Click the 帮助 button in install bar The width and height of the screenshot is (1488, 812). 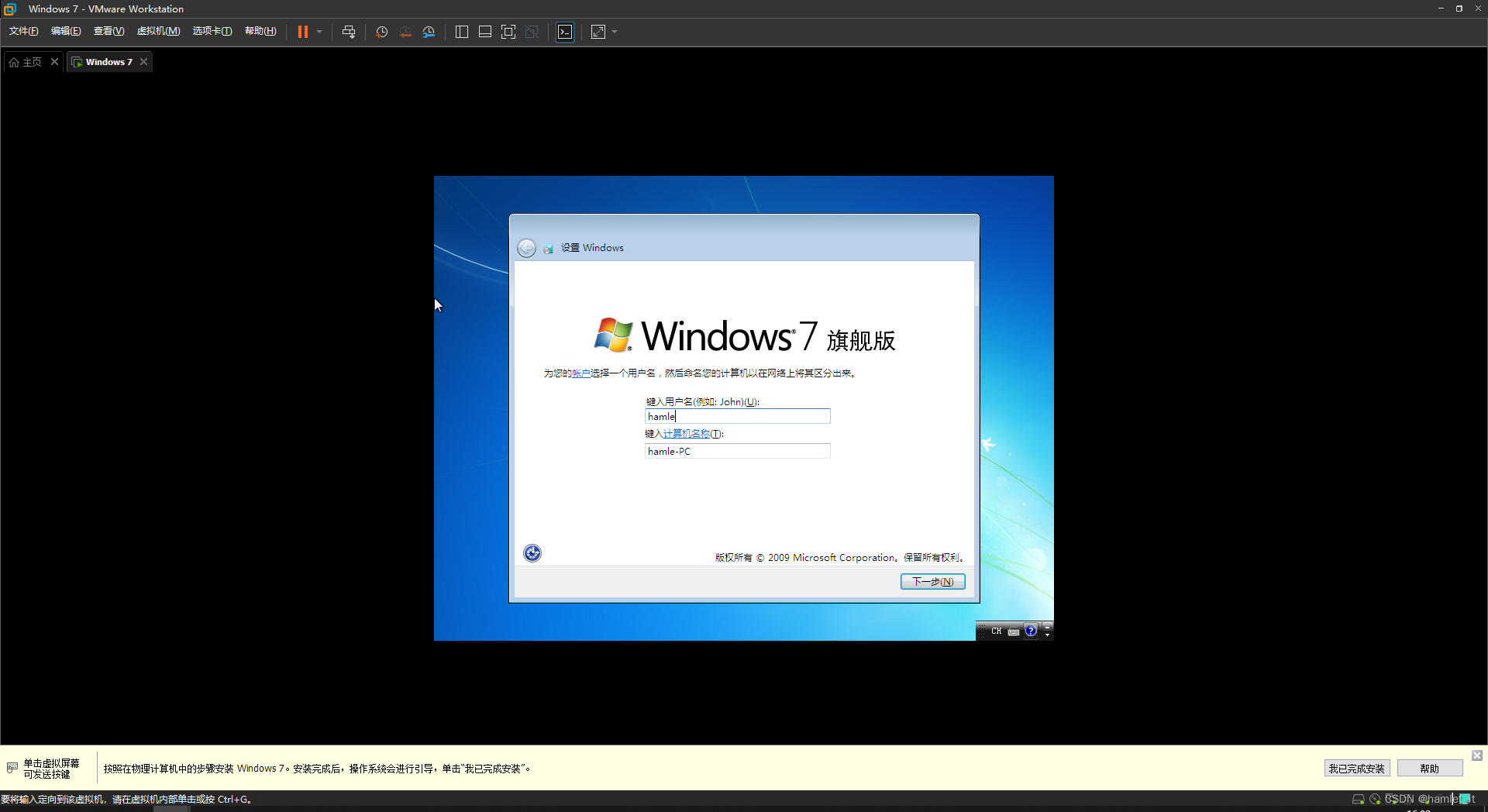coord(1429,769)
